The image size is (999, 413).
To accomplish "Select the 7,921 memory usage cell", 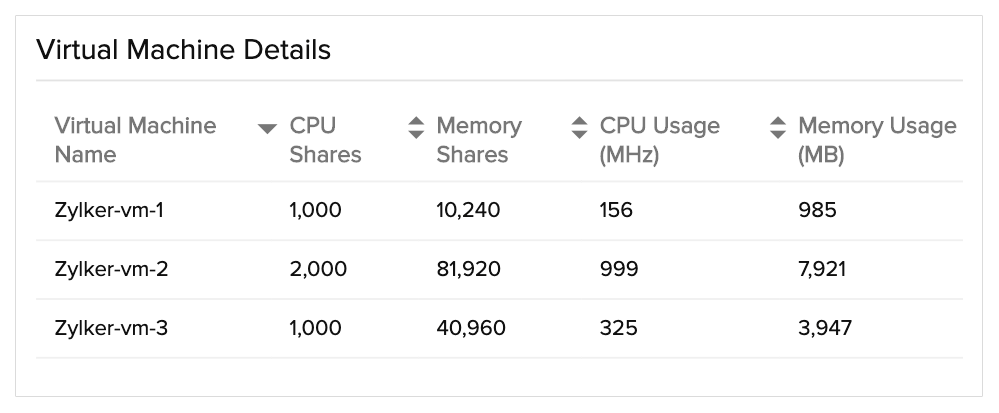I will point(822,269).
